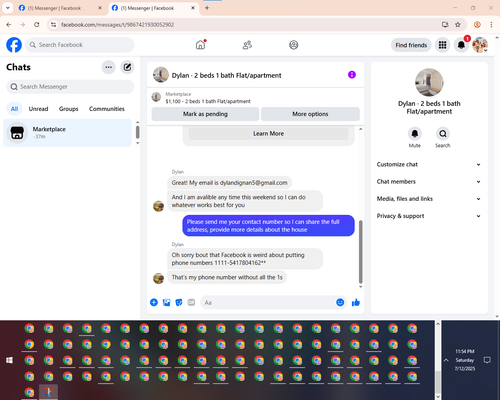The height and width of the screenshot is (400, 500).
Task: Choose a sticker icon in composer
Action: point(179,303)
